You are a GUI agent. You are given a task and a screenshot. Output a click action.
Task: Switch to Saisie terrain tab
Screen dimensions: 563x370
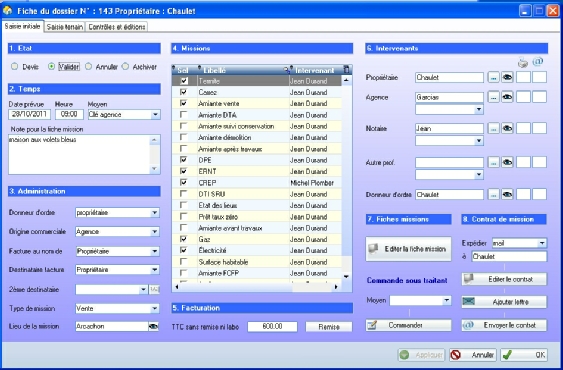click(x=65, y=27)
